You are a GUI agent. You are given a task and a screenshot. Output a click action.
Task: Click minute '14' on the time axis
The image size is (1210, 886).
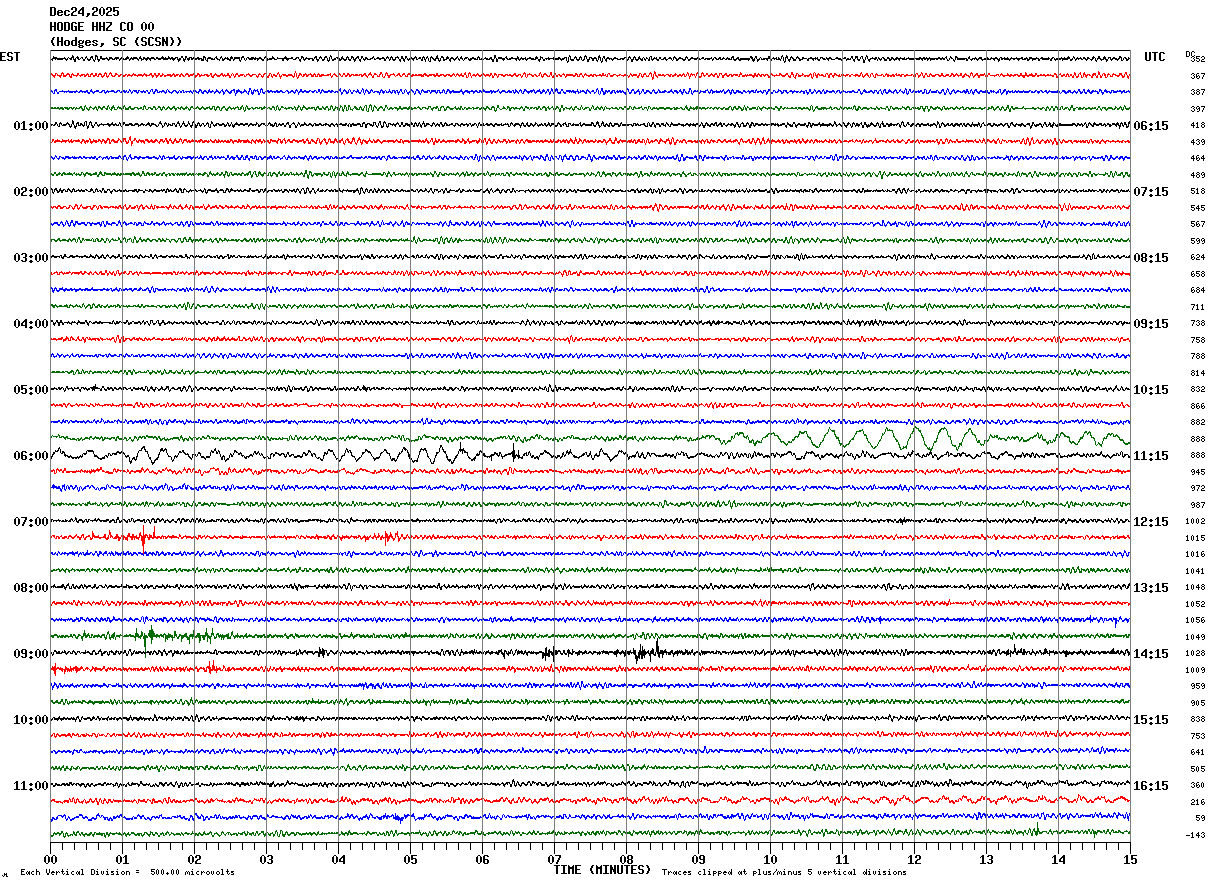[x=1058, y=859]
